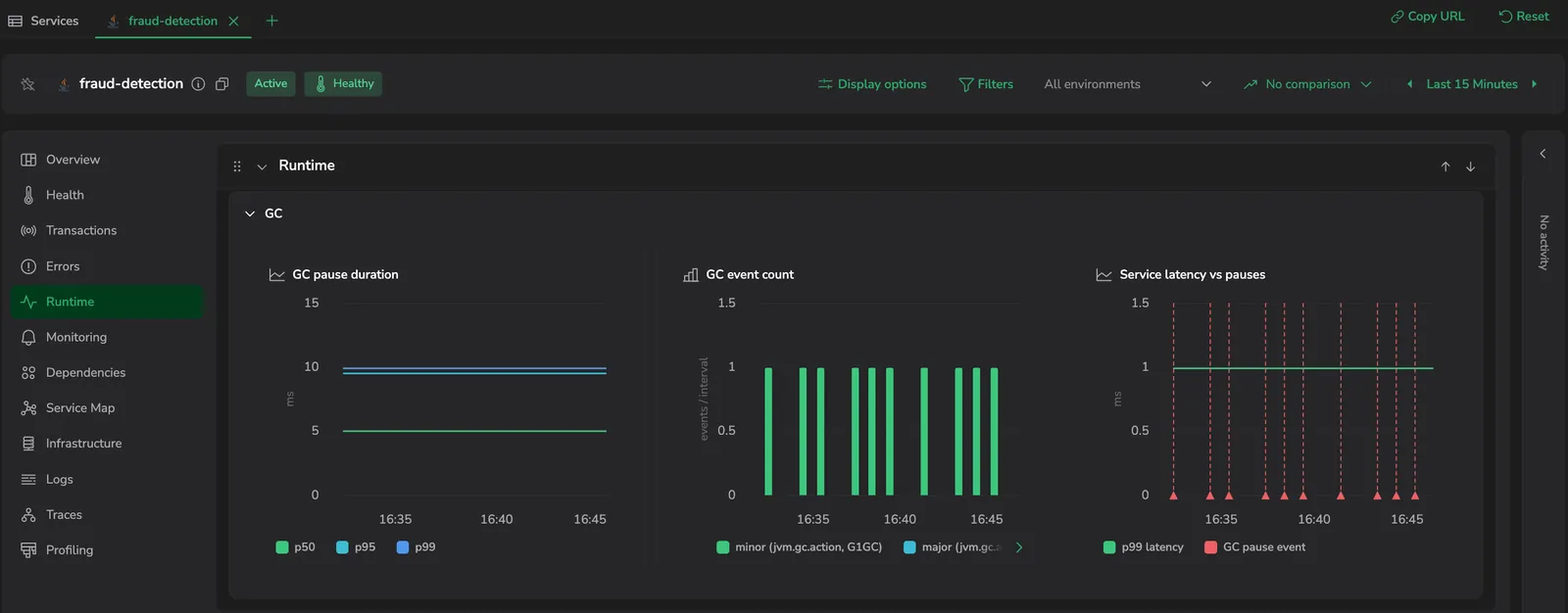This screenshot has width=1568, height=613.
Task: Go to Health in sidebar
Action: (x=108, y=195)
